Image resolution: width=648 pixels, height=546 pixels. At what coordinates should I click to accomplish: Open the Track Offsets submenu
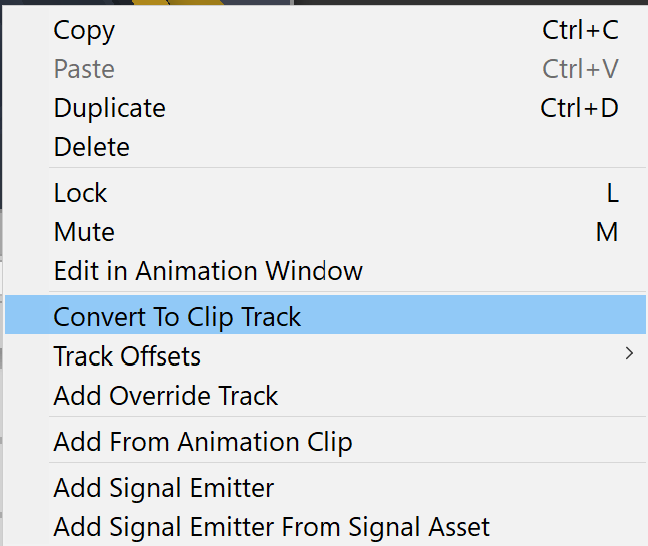pyautogui.click(x=127, y=356)
